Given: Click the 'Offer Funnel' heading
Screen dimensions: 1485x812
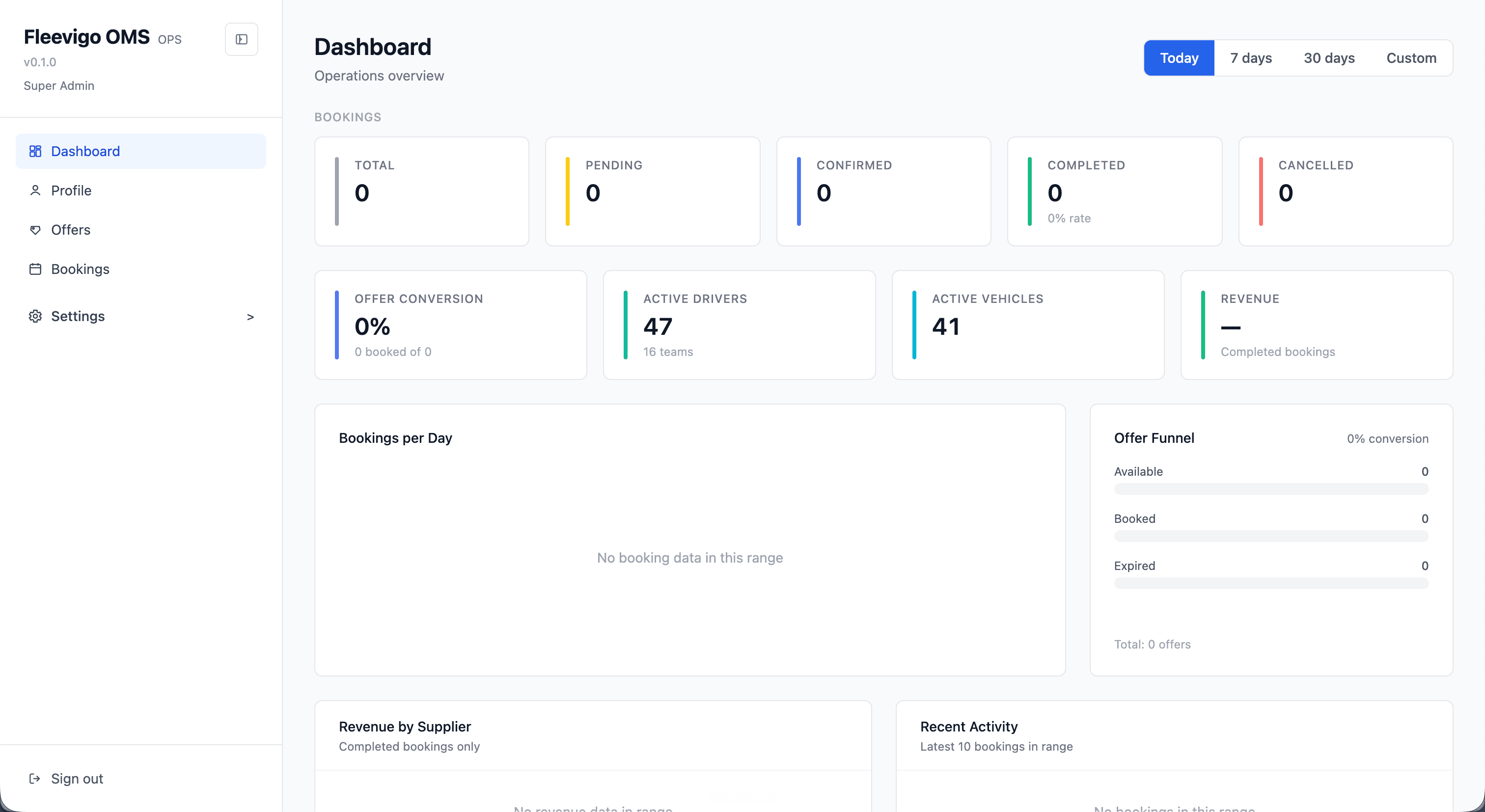Looking at the screenshot, I should tap(1154, 438).
